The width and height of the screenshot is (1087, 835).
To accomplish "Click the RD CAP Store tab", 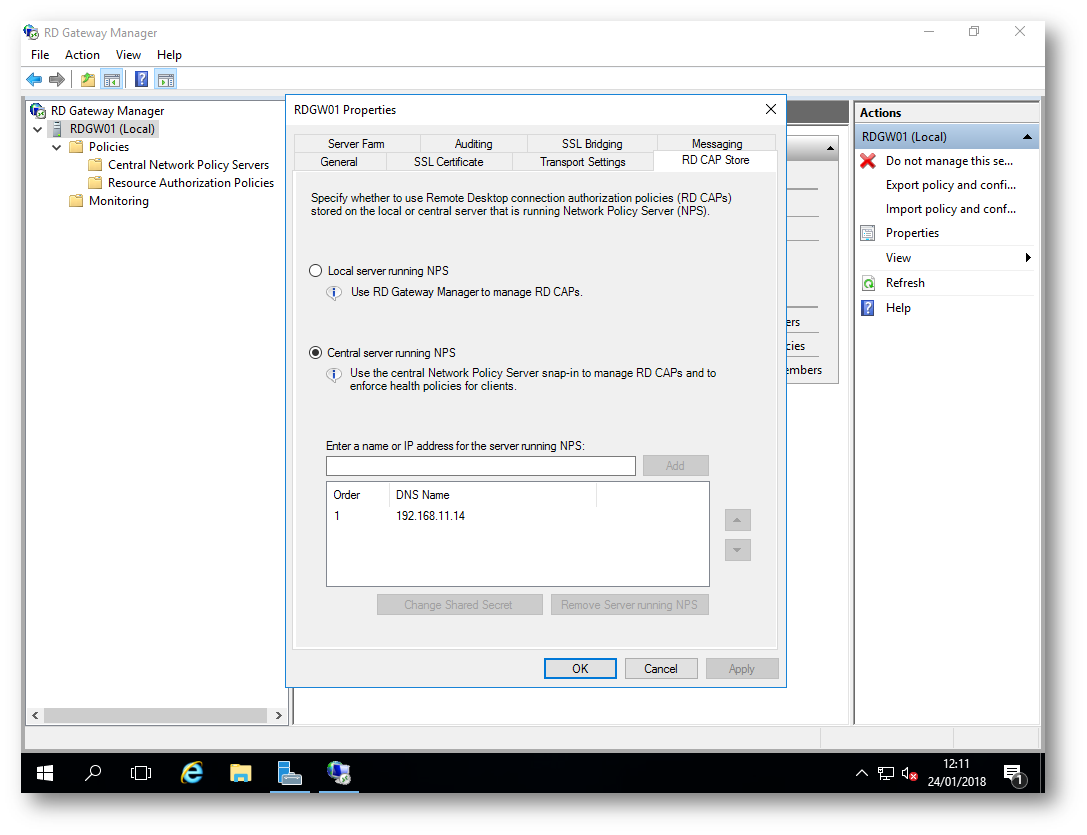I will point(715,160).
